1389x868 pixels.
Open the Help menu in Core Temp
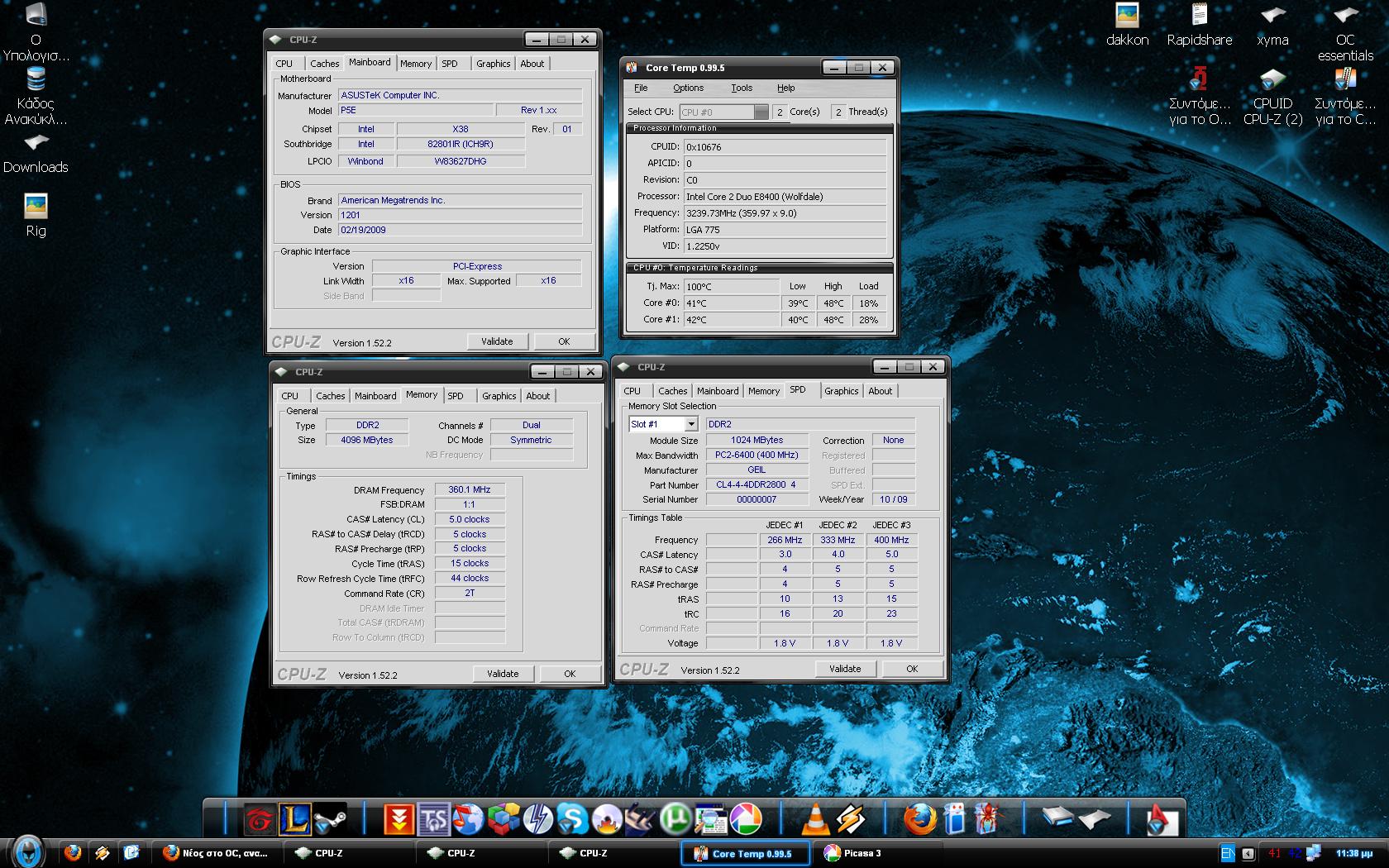coord(785,88)
